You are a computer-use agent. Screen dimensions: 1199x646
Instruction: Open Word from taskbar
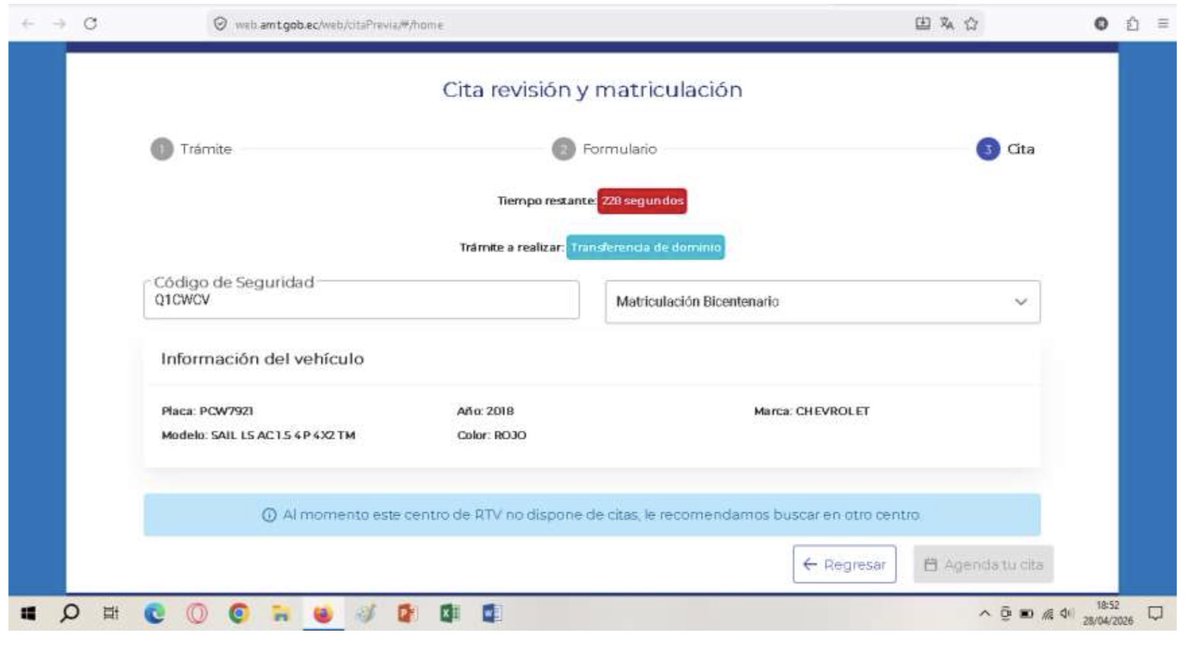pyautogui.click(x=491, y=613)
